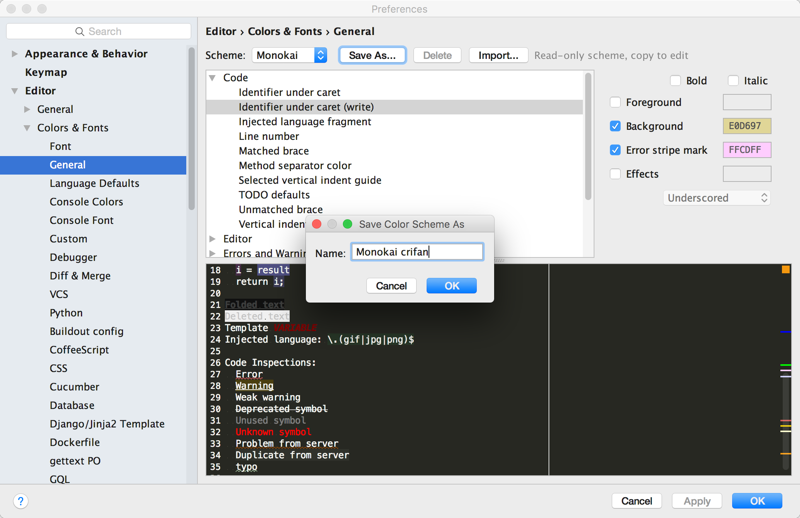Open Debugger color settings
The height and width of the screenshot is (518, 800).
point(73,257)
